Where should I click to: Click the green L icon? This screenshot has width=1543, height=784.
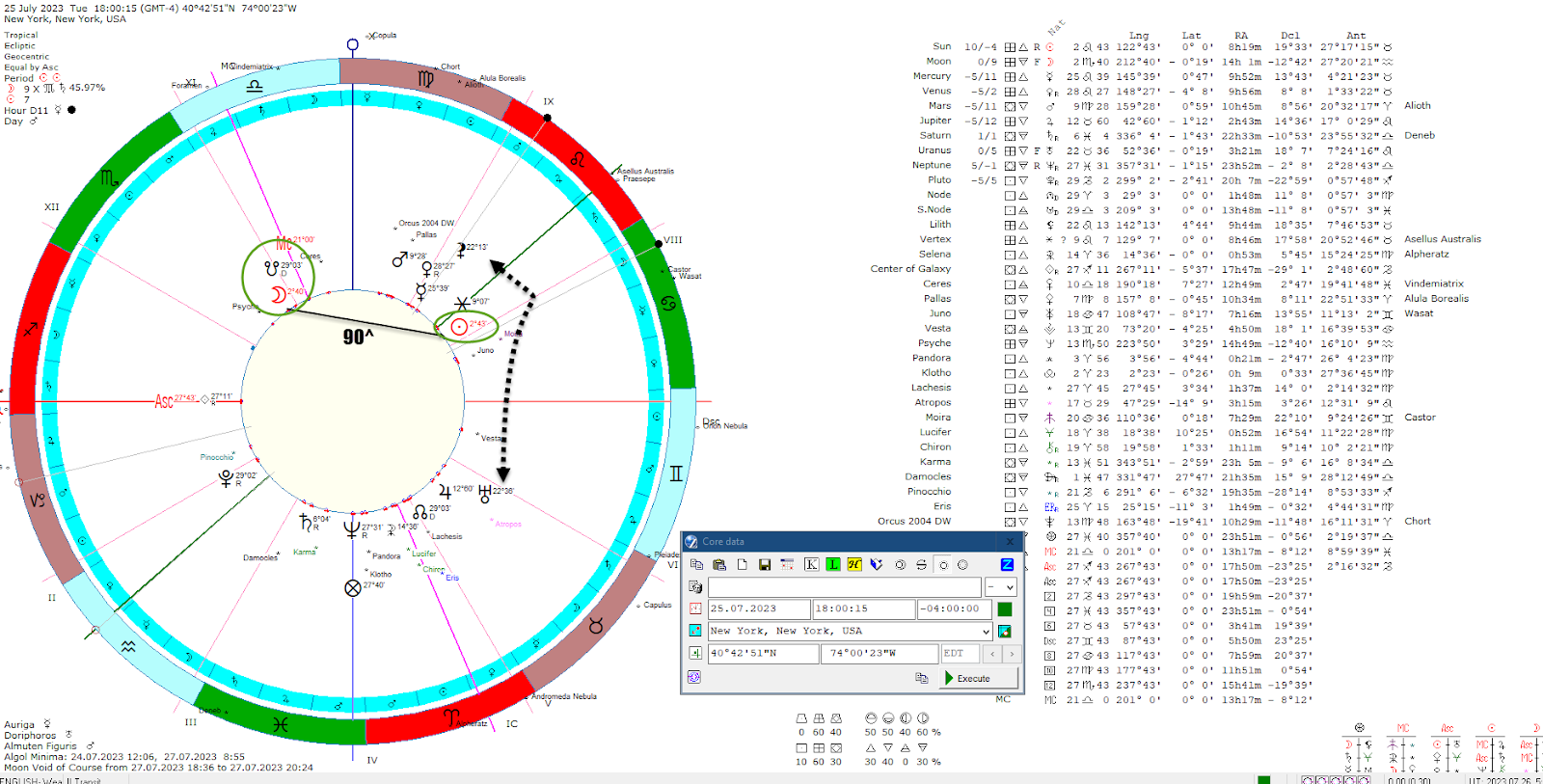tap(832, 564)
